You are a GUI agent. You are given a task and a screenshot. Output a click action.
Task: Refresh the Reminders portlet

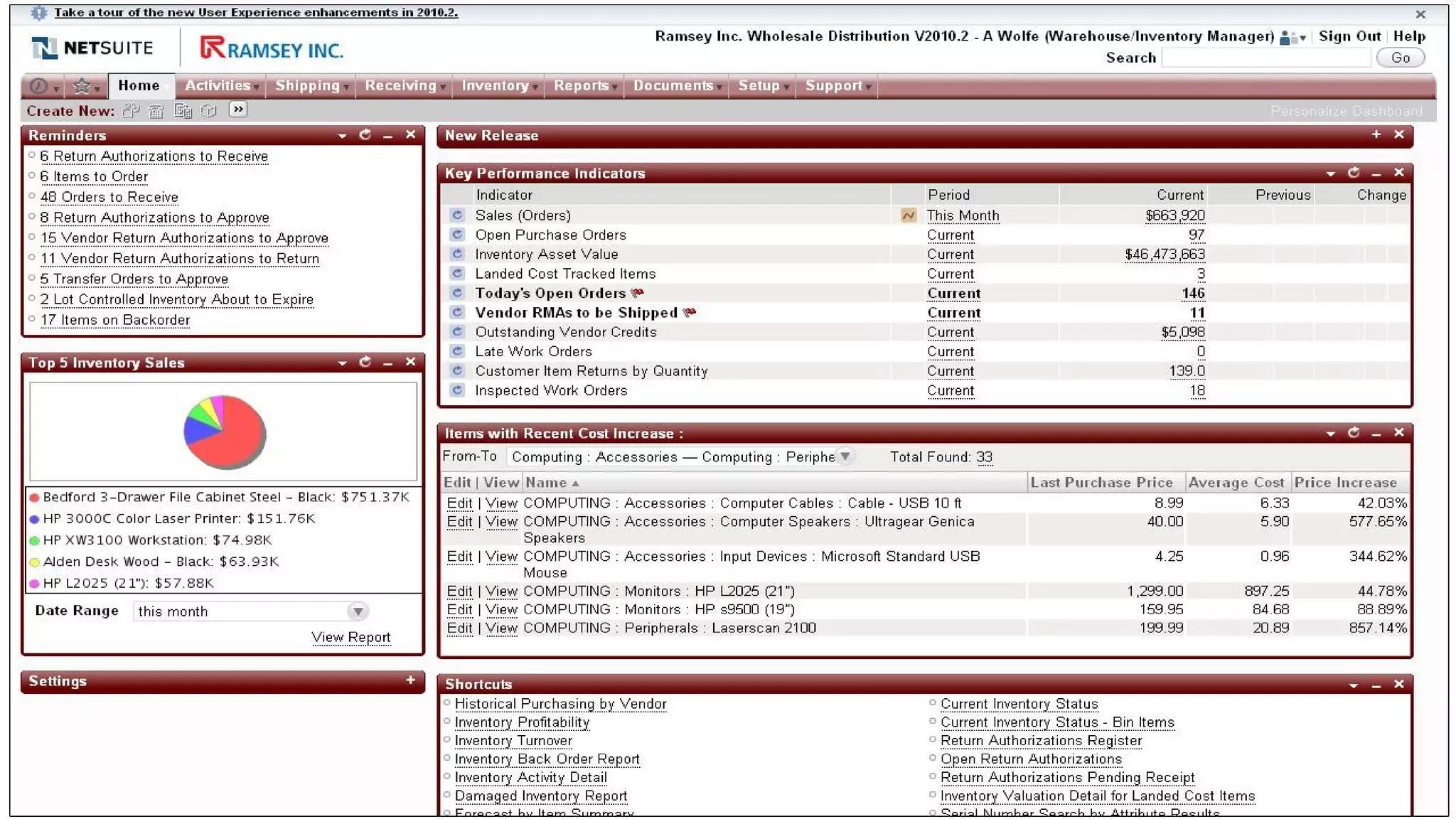tap(365, 134)
